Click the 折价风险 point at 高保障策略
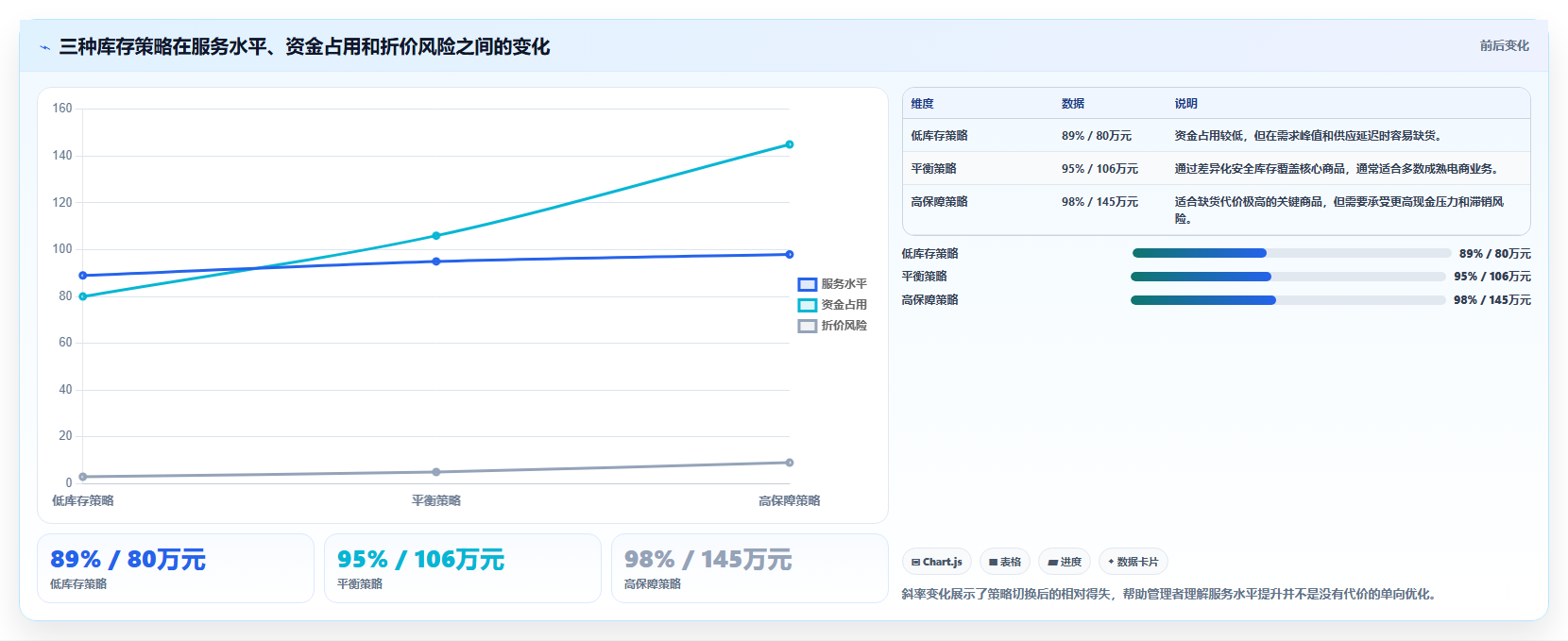This screenshot has width=1568, height=641. click(x=790, y=463)
